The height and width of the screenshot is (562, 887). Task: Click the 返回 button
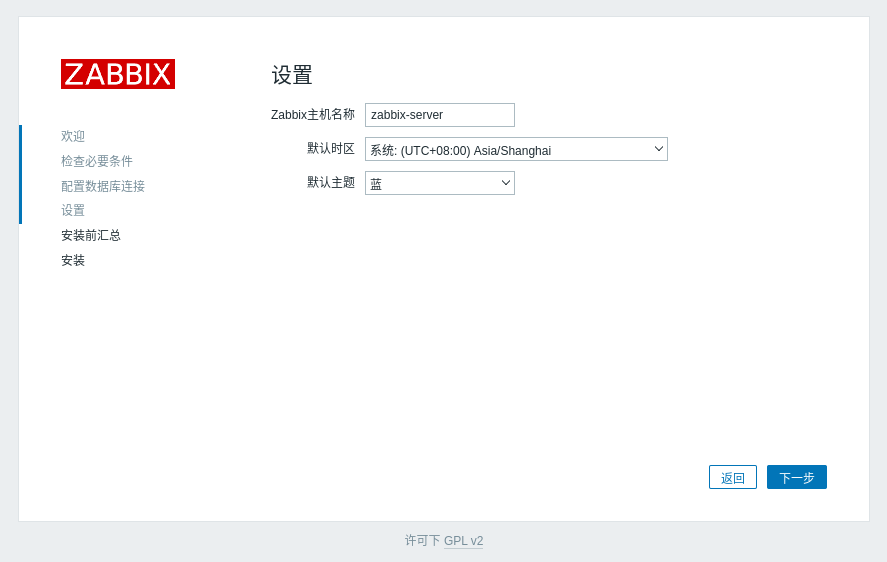tap(733, 478)
